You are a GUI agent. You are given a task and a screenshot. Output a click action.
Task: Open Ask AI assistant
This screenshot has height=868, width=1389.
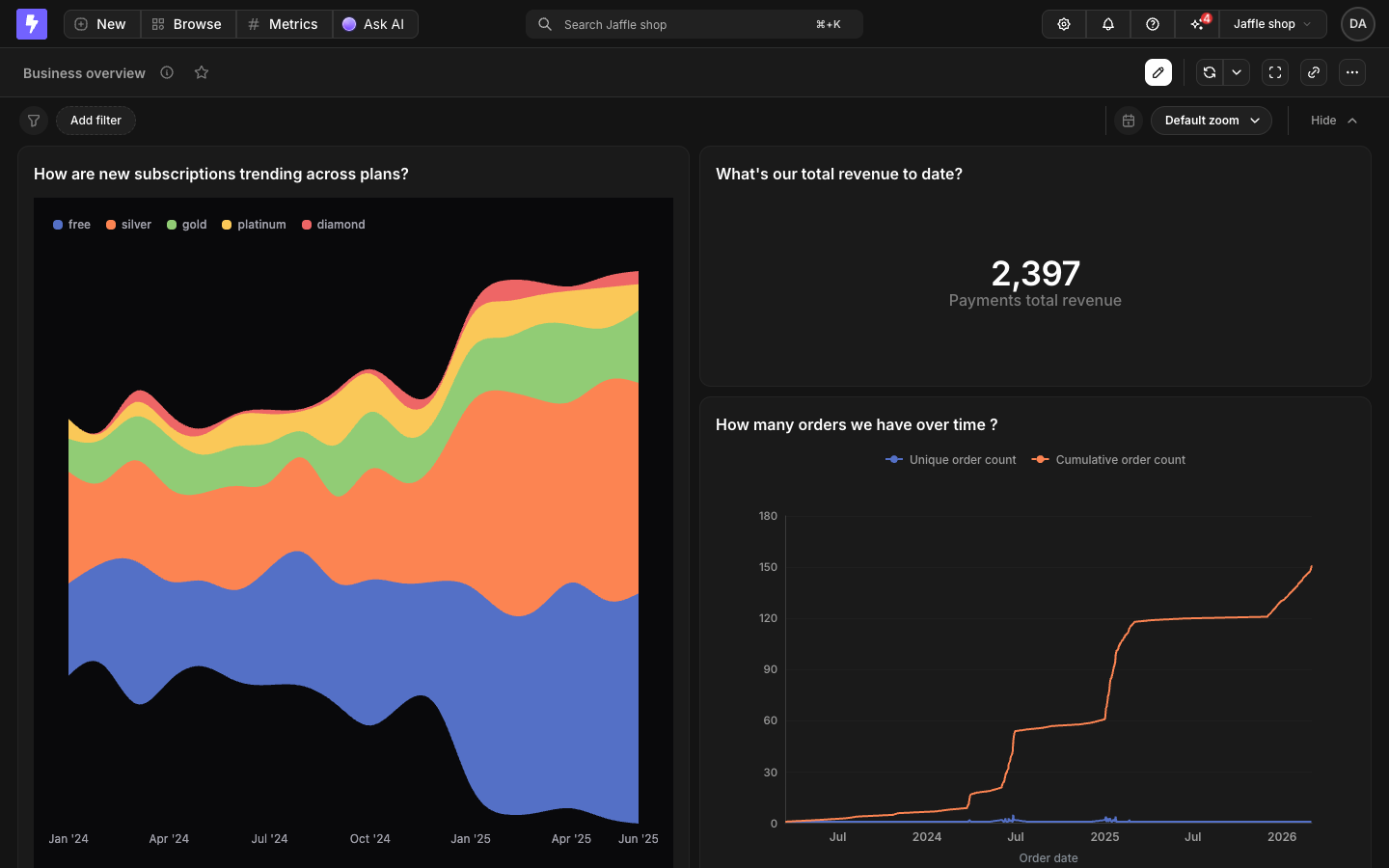tap(375, 24)
